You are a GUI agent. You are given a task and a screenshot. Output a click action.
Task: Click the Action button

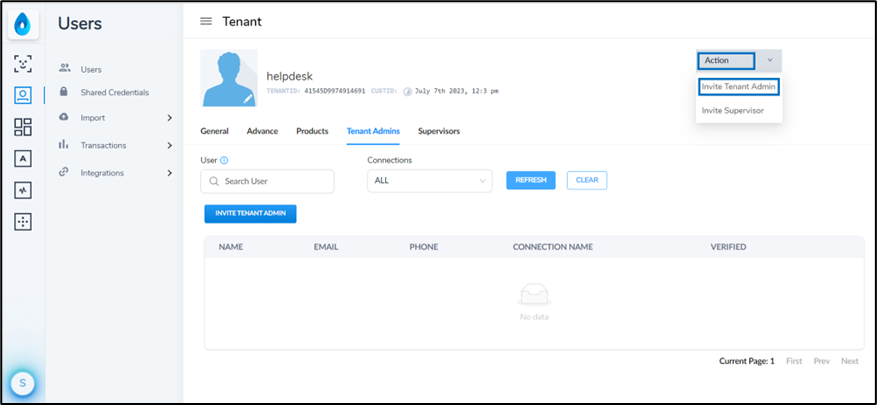(x=726, y=60)
